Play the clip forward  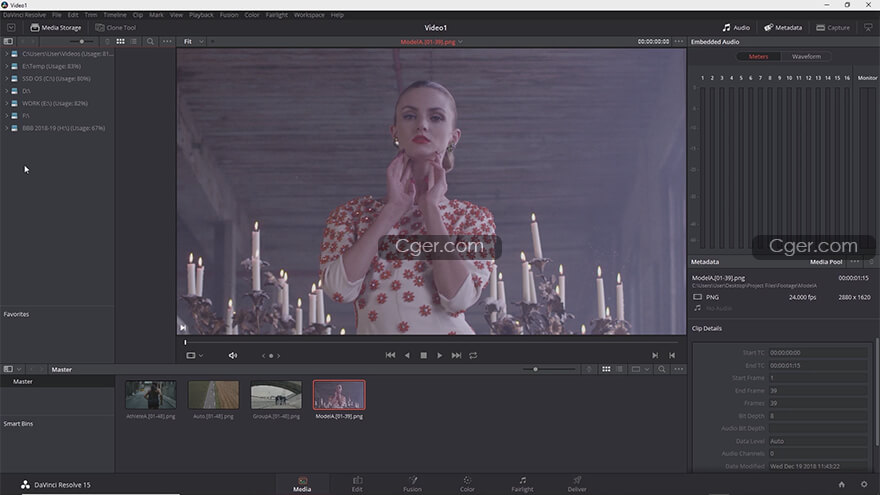(x=439, y=355)
